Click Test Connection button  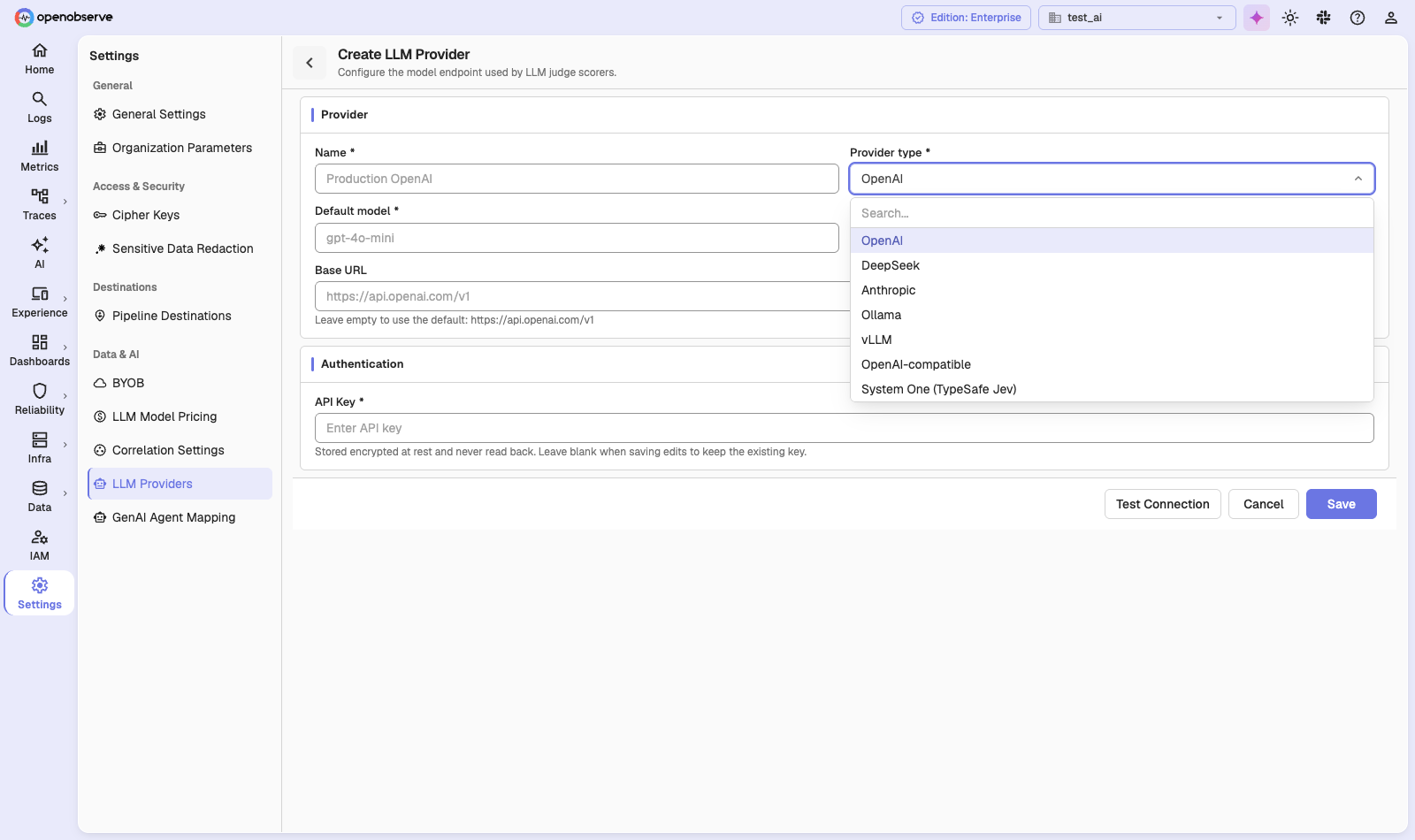coord(1162,504)
